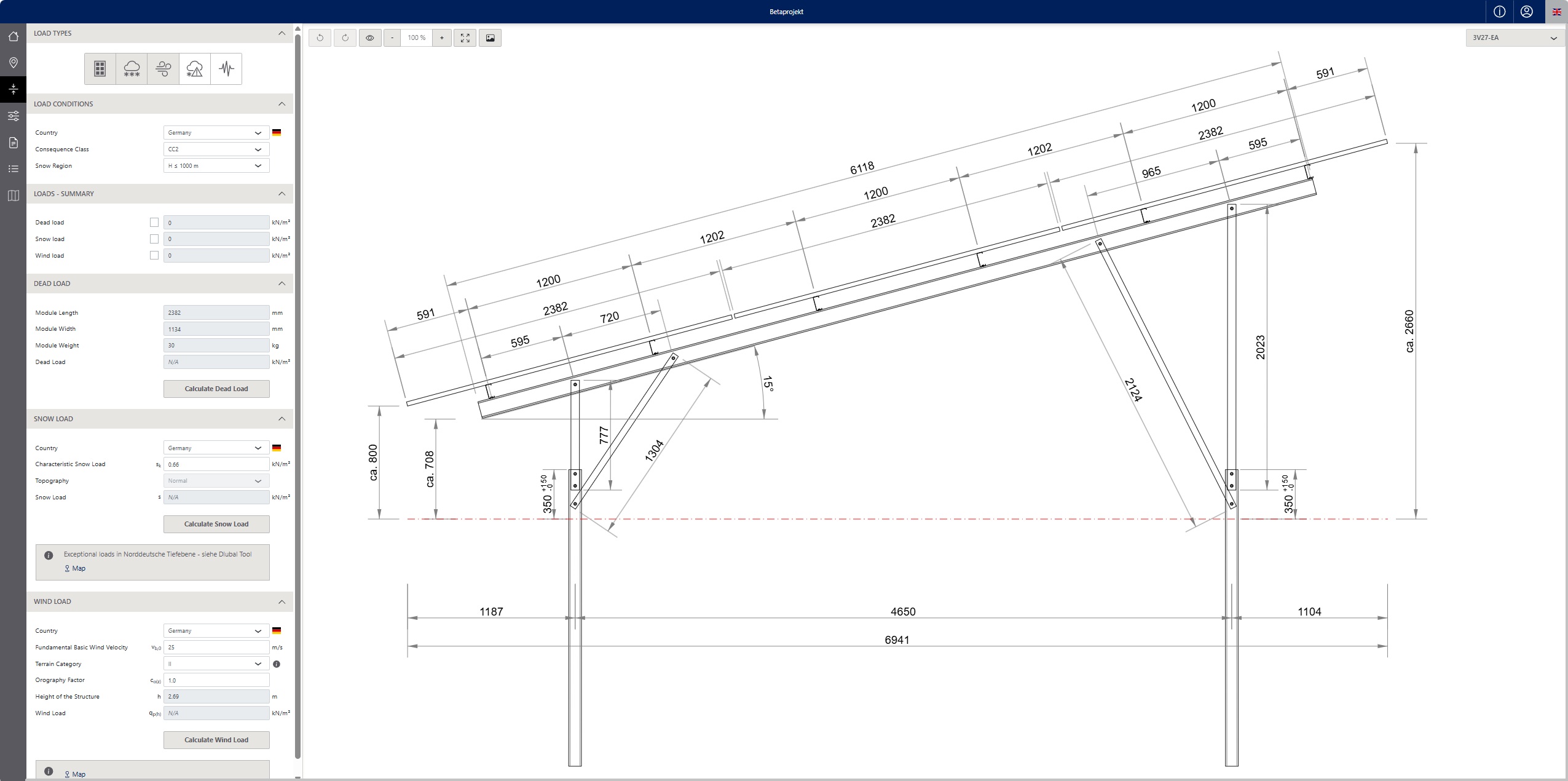This screenshot has width=1568, height=781.
Task: Click the Dead load summary value field
Action: [216, 223]
